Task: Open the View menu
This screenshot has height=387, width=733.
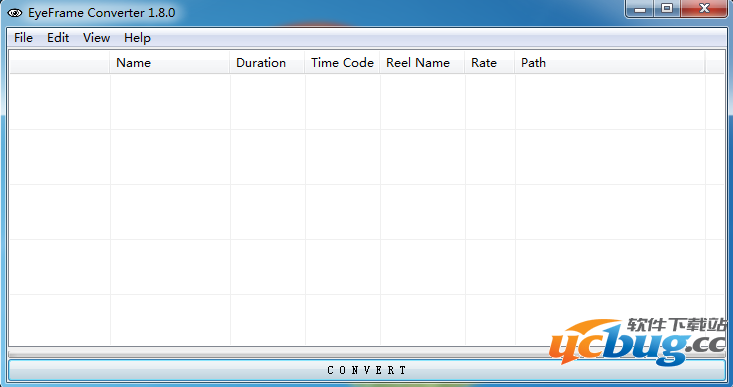Action: click(96, 38)
